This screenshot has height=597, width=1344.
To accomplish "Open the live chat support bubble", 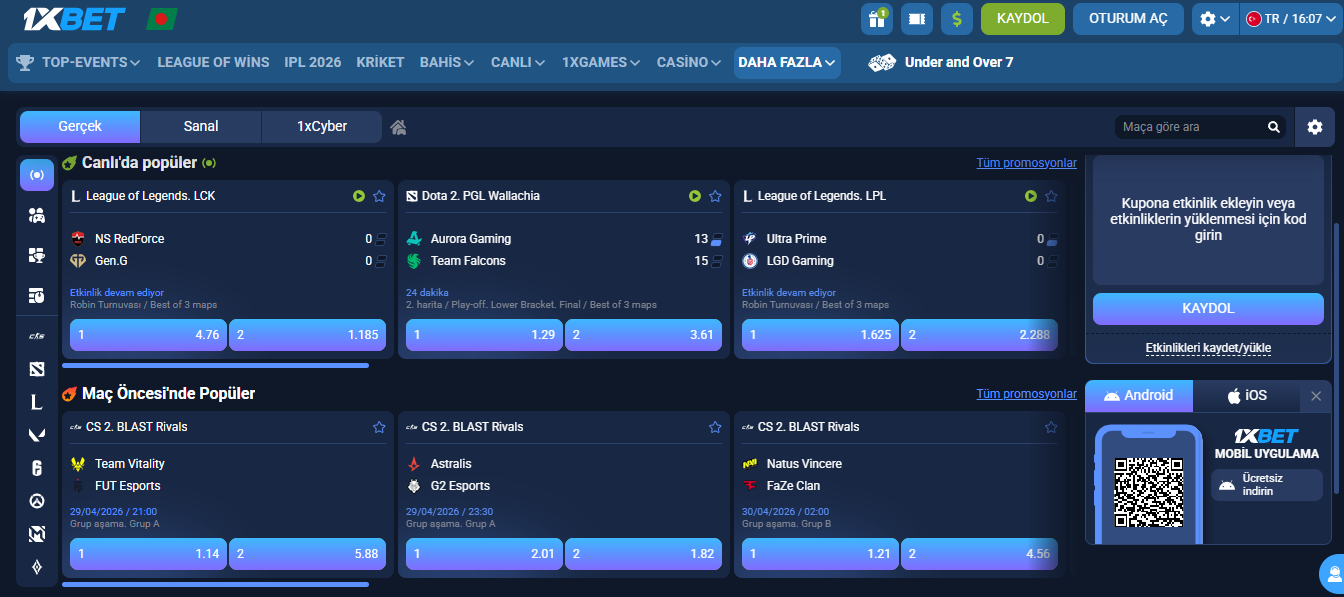I will tap(1333, 575).
